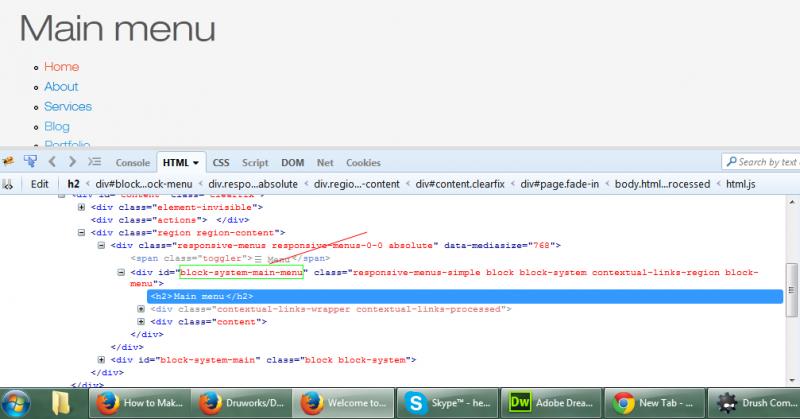Click HTML panel scroll down arrow

[x=791, y=380]
